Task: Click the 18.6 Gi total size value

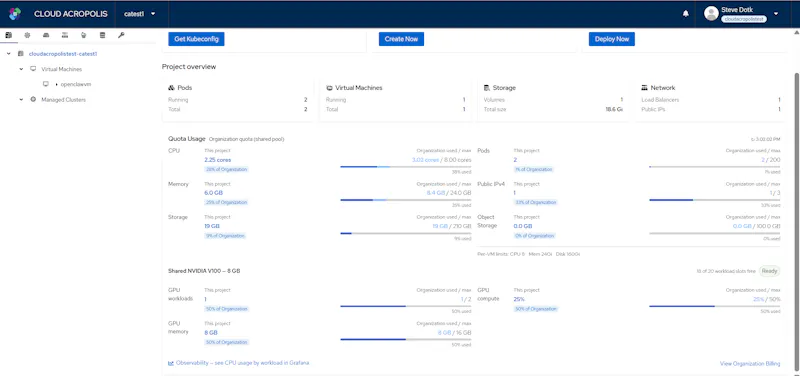Action: pos(614,109)
